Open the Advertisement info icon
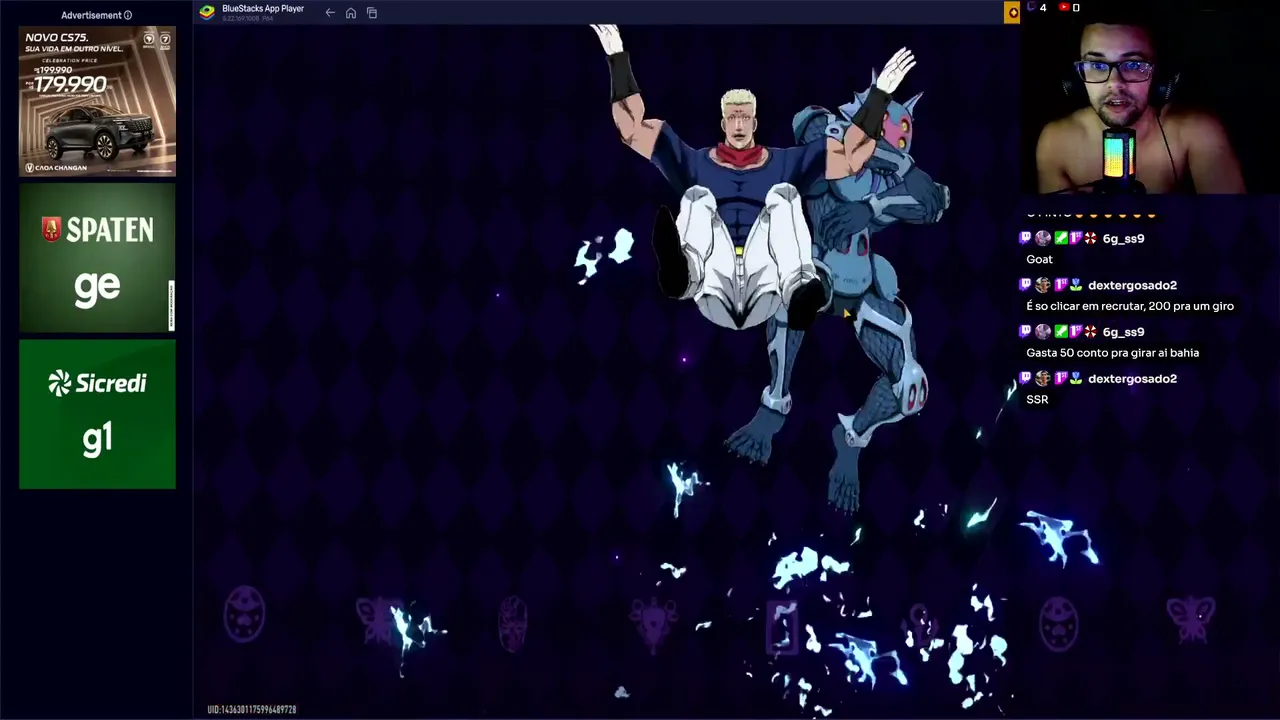This screenshot has width=1280, height=720. click(128, 15)
